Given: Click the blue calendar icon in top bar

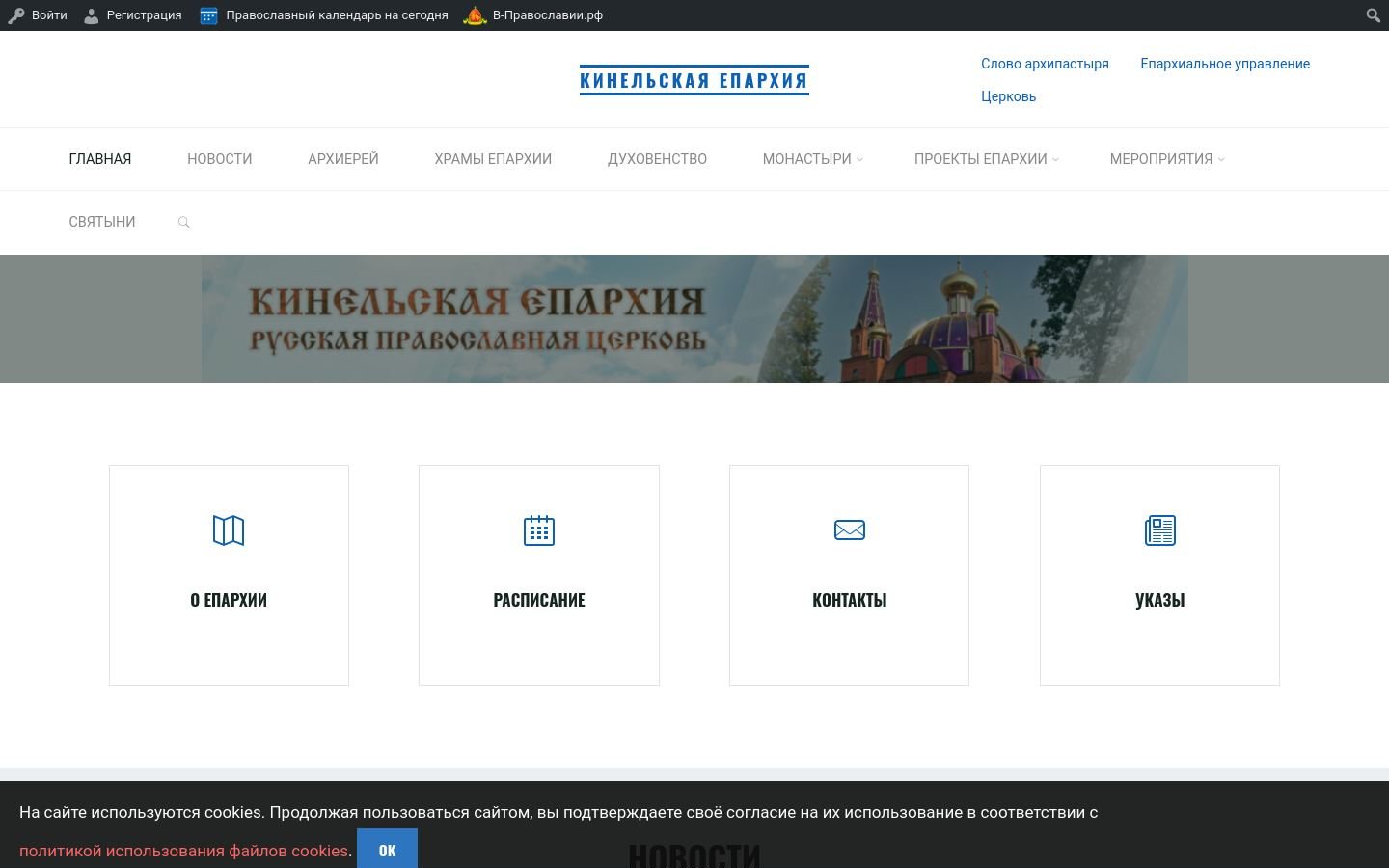Looking at the screenshot, I should pos(208,15).
